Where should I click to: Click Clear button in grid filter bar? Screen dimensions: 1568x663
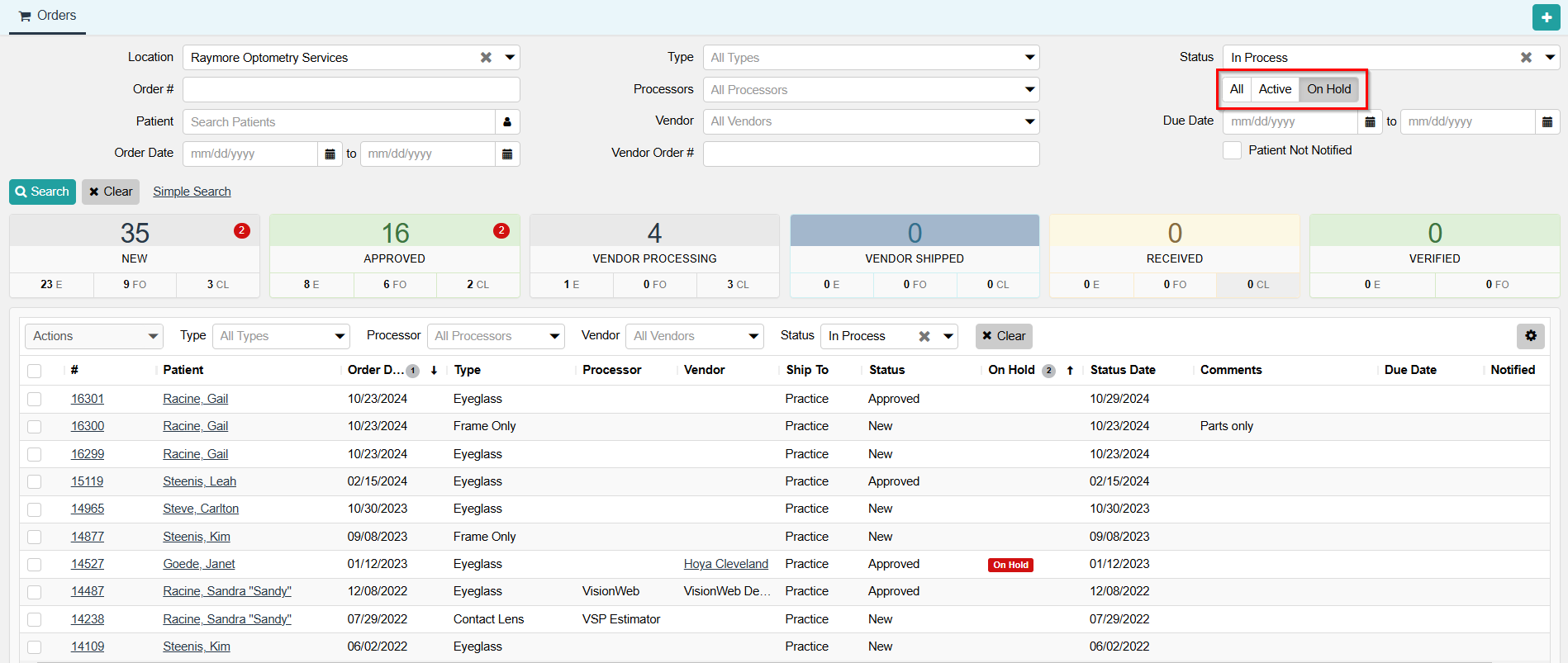[x=1004, y=336]
